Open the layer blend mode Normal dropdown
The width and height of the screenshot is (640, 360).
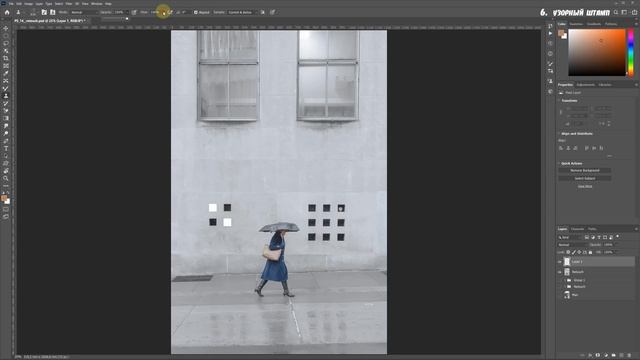(x=573, y=244)
